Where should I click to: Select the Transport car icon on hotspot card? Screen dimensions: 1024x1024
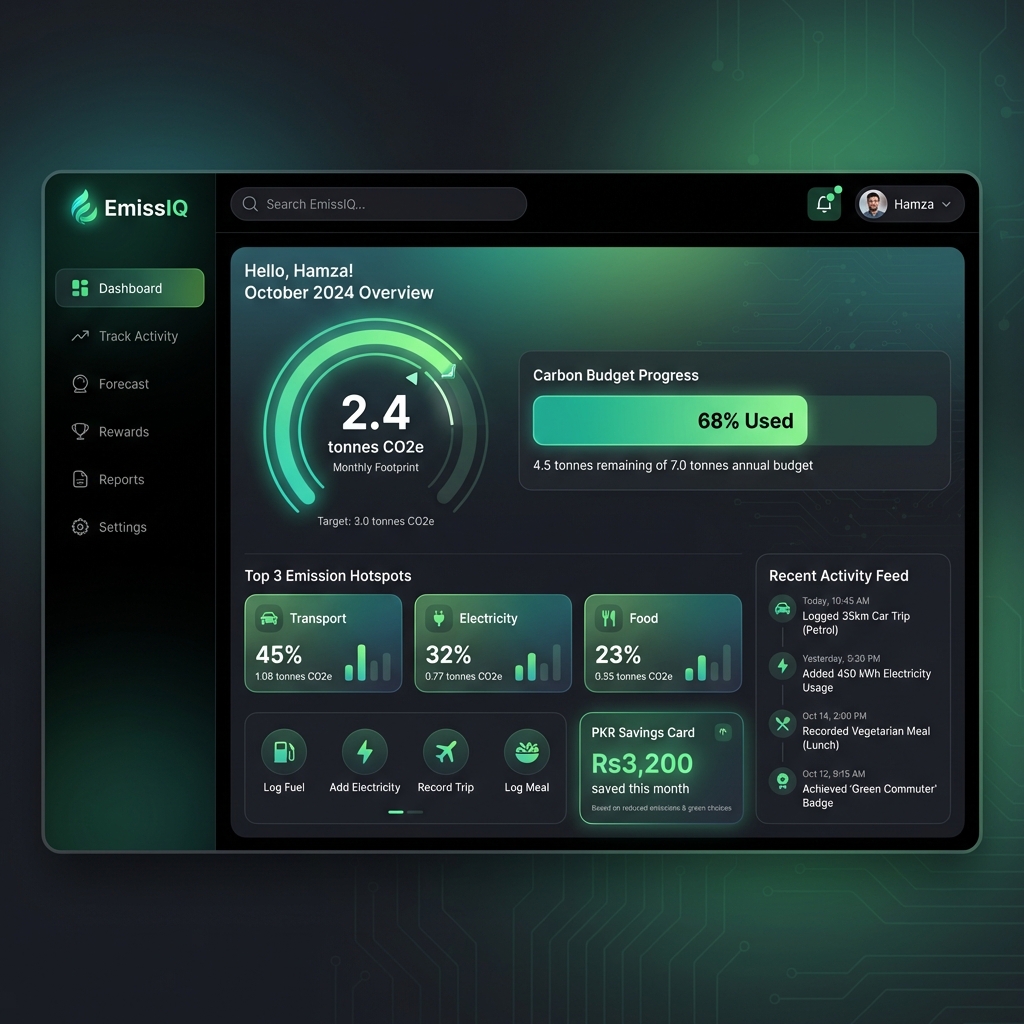click(267, 618)
